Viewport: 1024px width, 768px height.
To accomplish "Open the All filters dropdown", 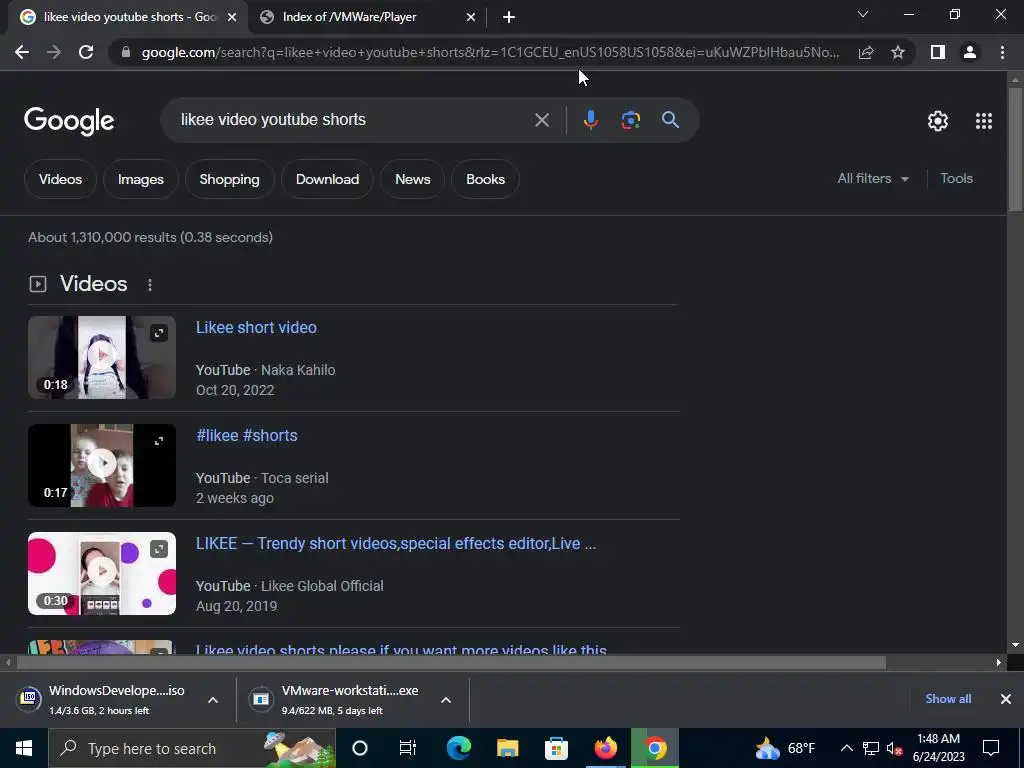I will coord(872,178).
